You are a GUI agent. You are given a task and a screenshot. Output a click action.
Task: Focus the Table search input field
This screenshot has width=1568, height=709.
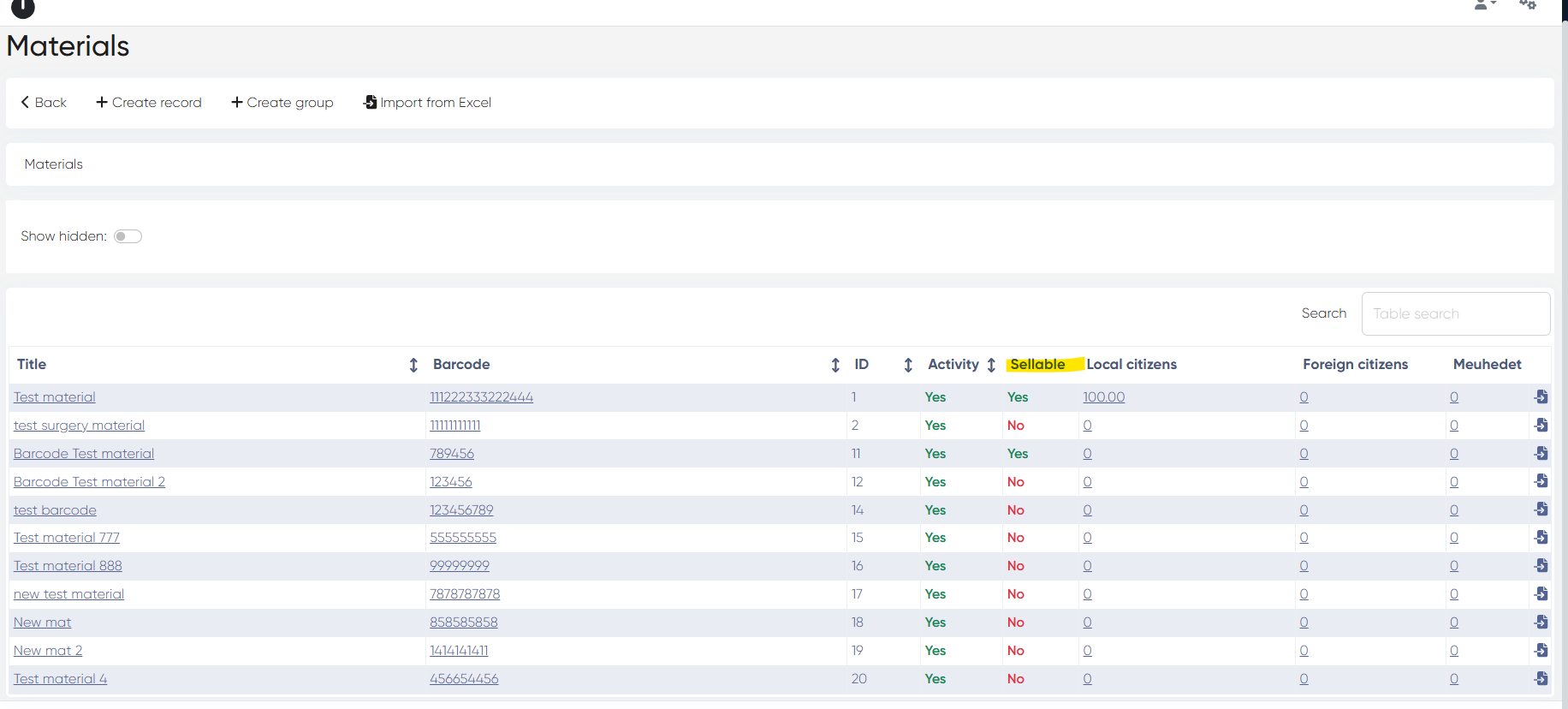pos(1455,313)
